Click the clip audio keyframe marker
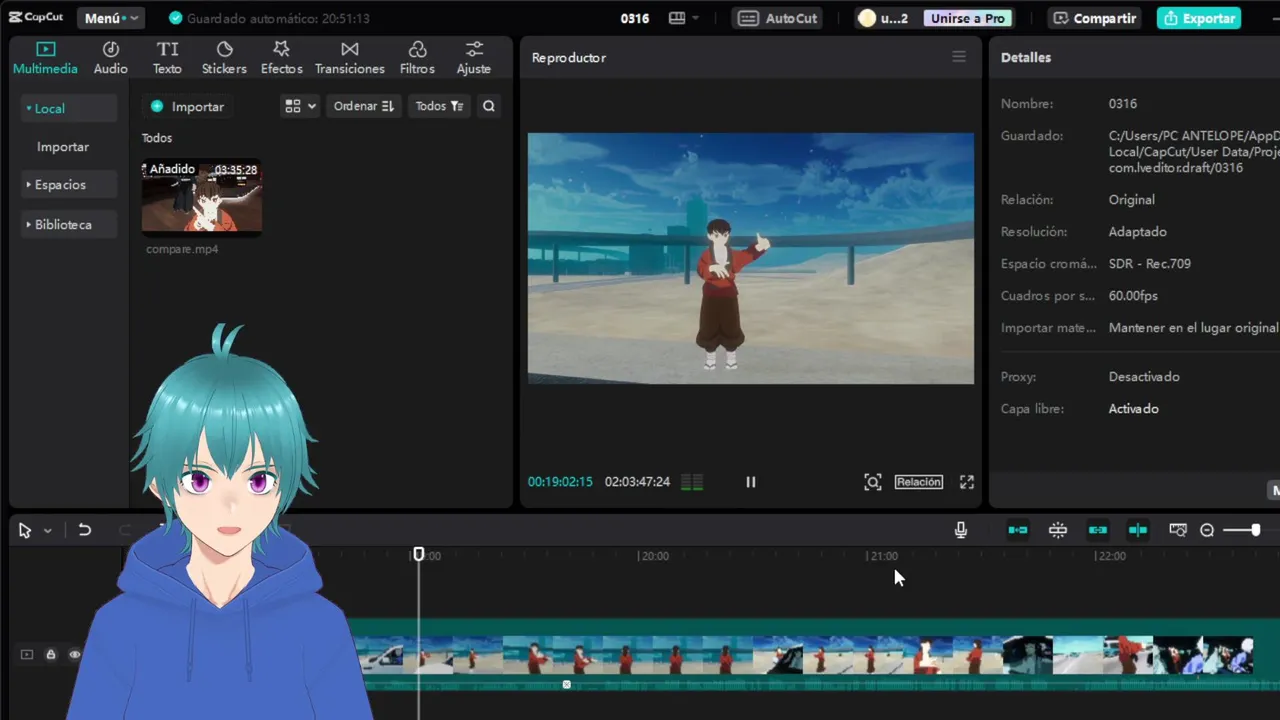Screen dimensions: 1280x720 pyautogui.click(x=567, y=685)
